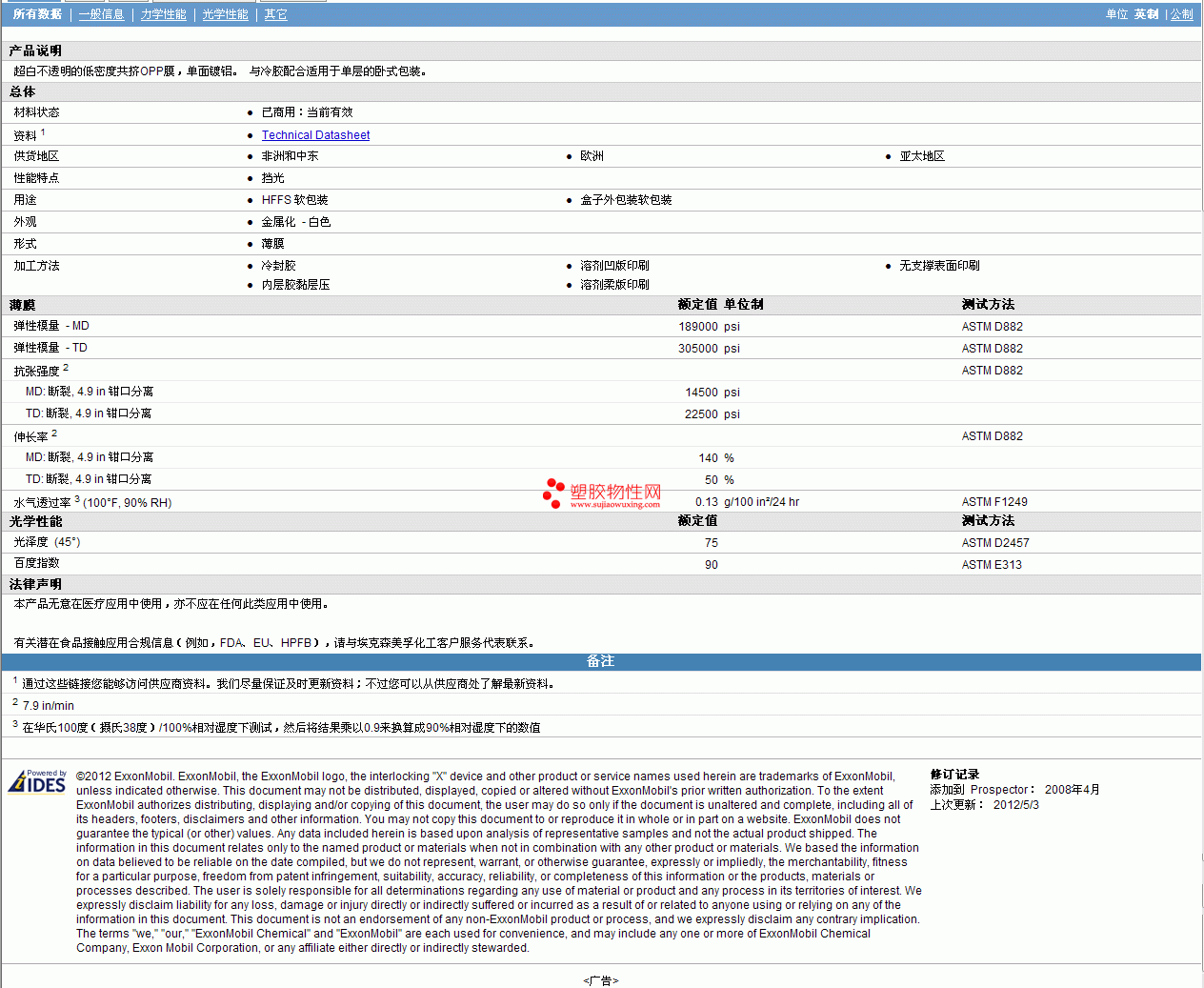
Task: Click the 法律声明 section heading
Action: [x=35, y=584]
